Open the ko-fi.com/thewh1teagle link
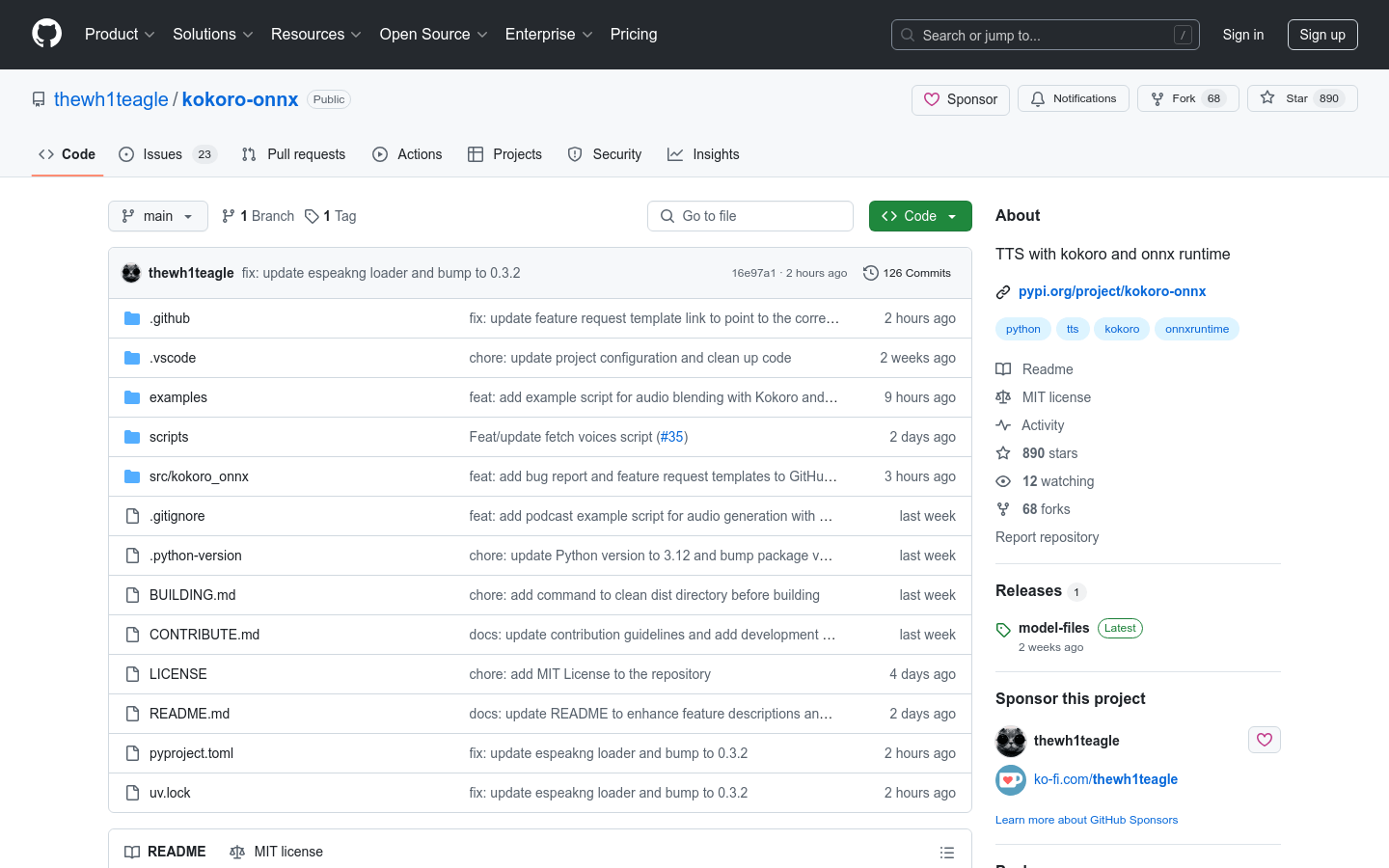Viewport: 1389px width, 868px height. coord(1105,779)
